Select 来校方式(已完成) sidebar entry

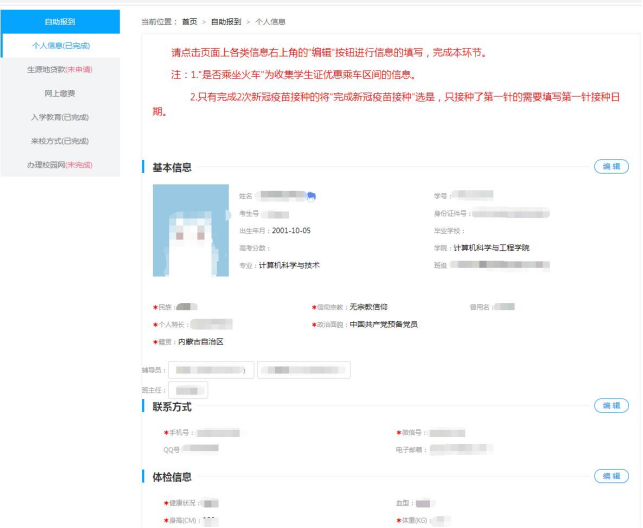(60, 141)
